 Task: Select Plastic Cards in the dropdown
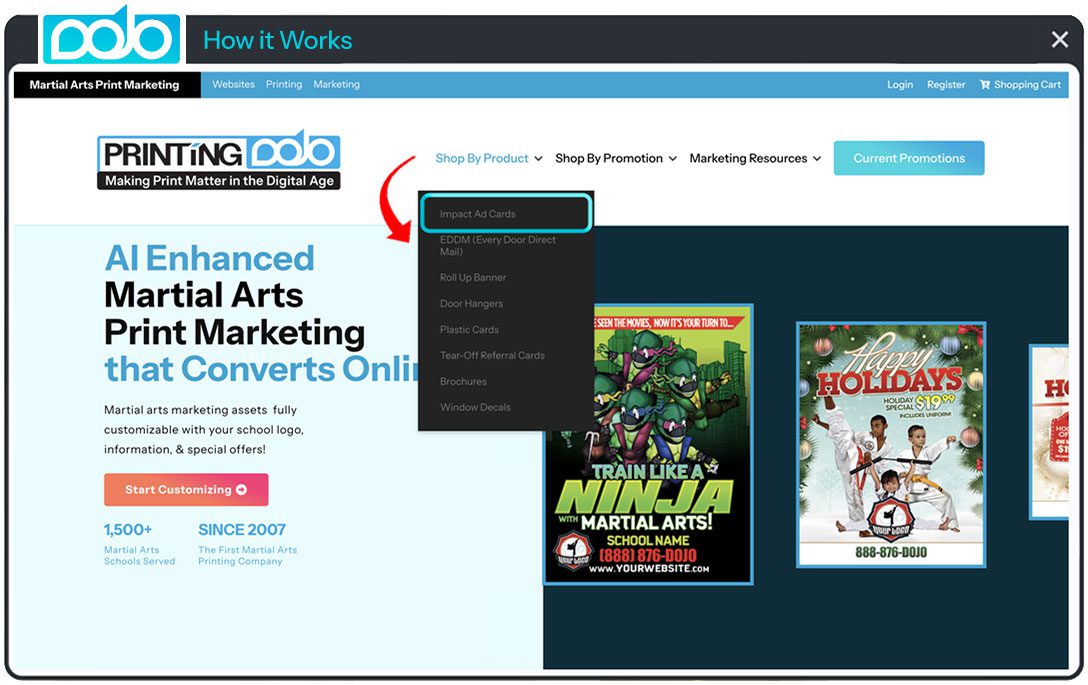point(469,330)
